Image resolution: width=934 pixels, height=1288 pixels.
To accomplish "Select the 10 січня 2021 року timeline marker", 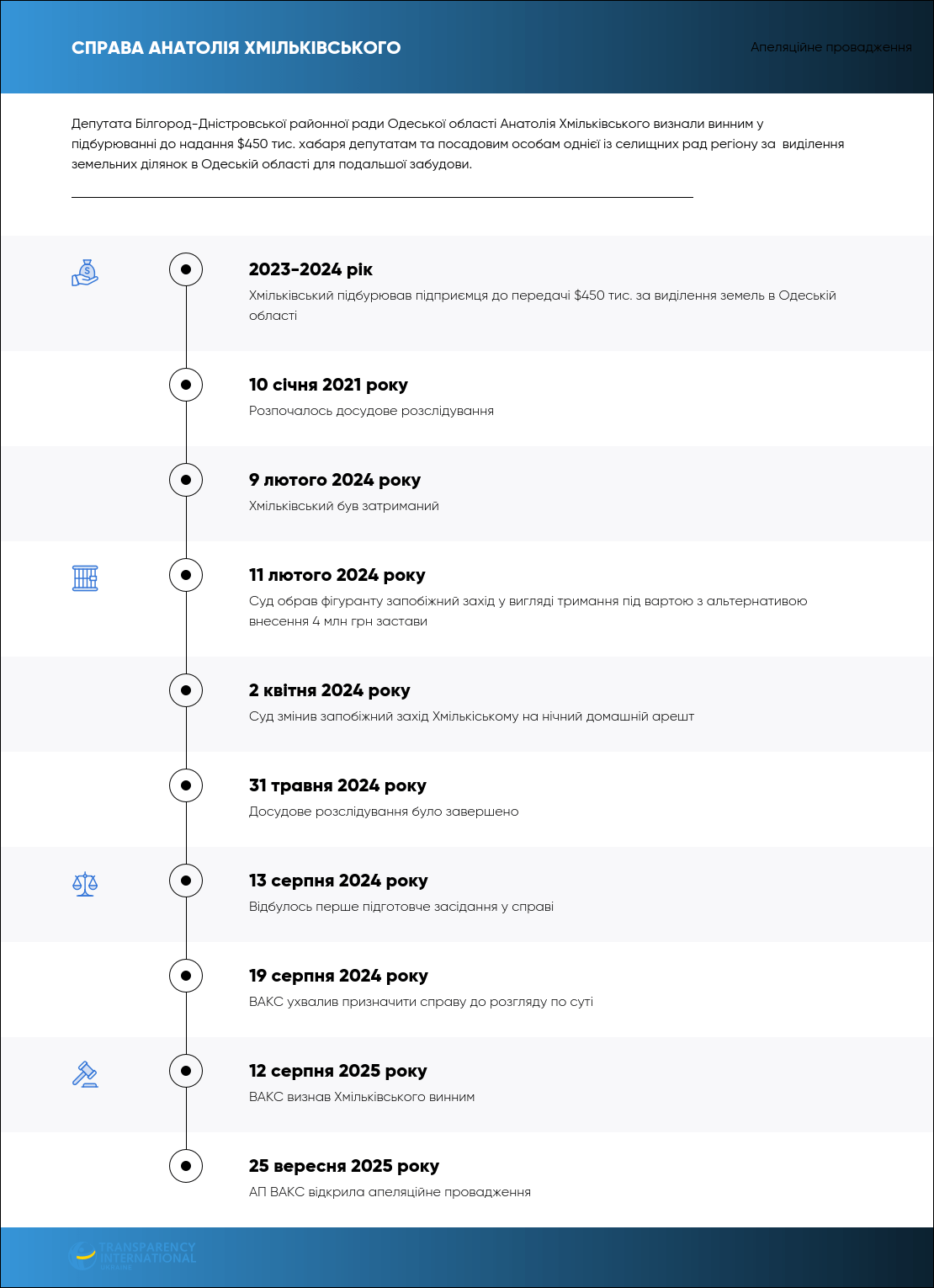I will [186, 385].
